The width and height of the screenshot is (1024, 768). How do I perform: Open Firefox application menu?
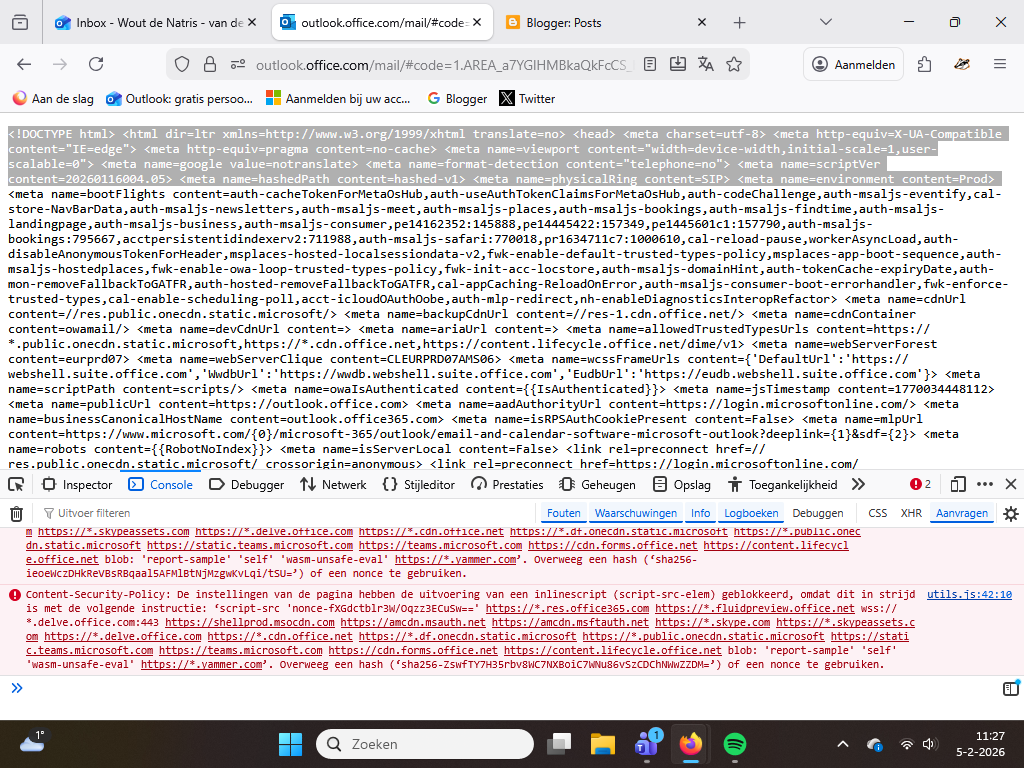click(1000, 64)
